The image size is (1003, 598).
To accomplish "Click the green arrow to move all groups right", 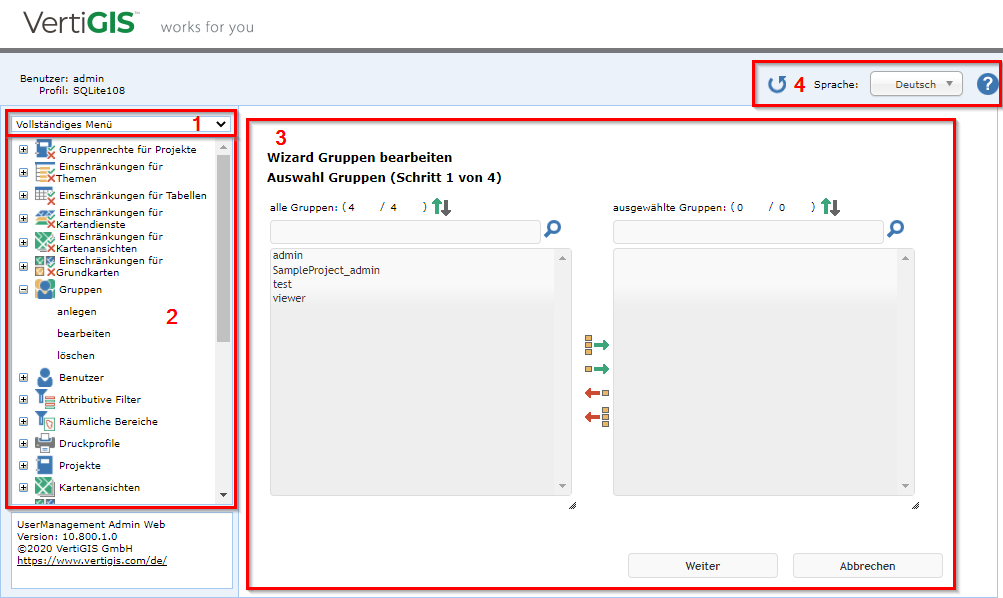I will [x=595, y=343].
